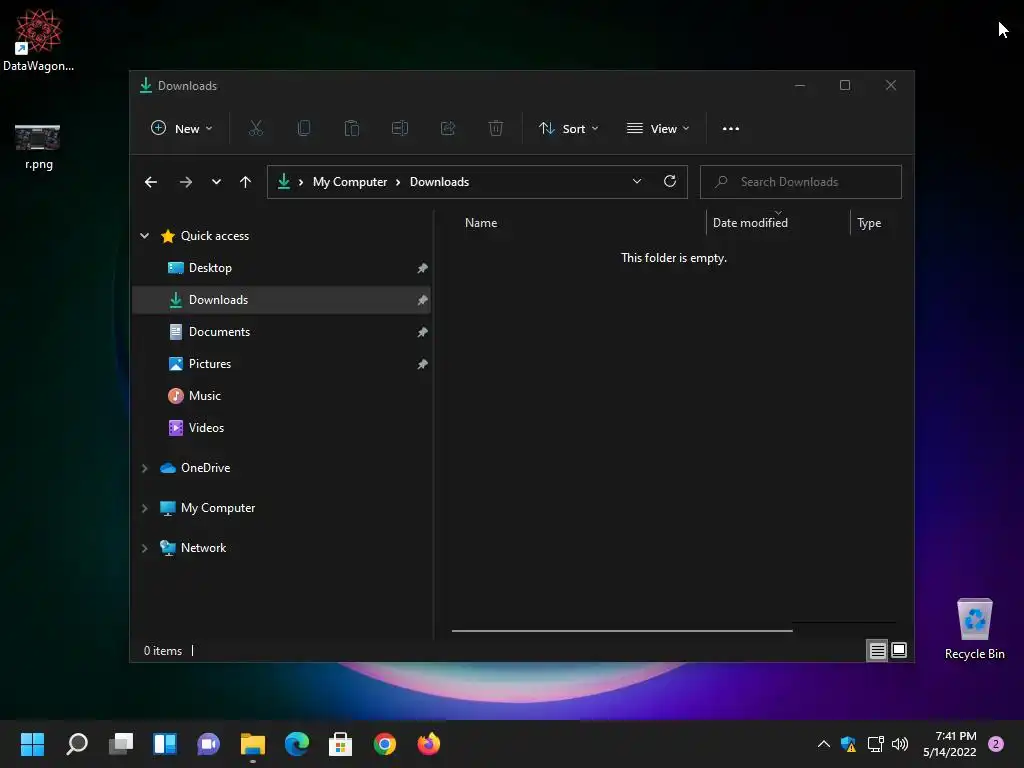Click the 0 items status text
This screenshot has height=768, width=1024.
pos(163,651)
